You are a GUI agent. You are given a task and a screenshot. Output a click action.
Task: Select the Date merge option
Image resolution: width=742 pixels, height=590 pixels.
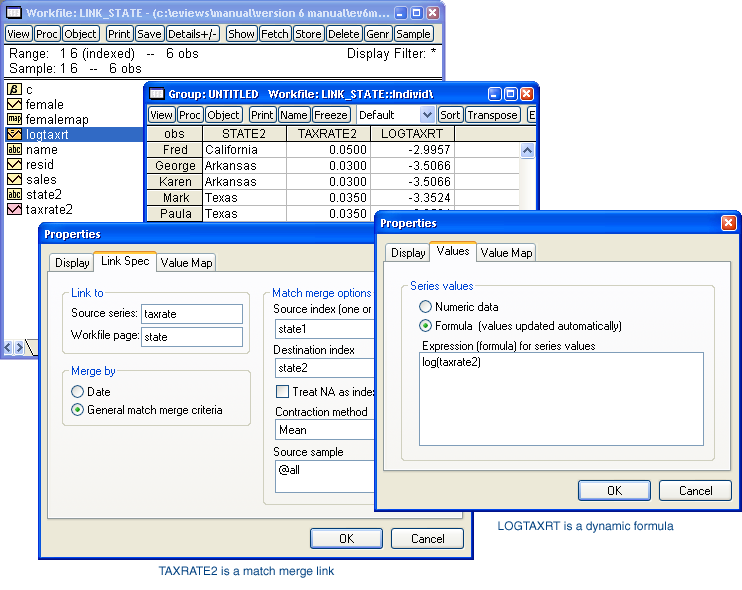click(x=77, y=392)
